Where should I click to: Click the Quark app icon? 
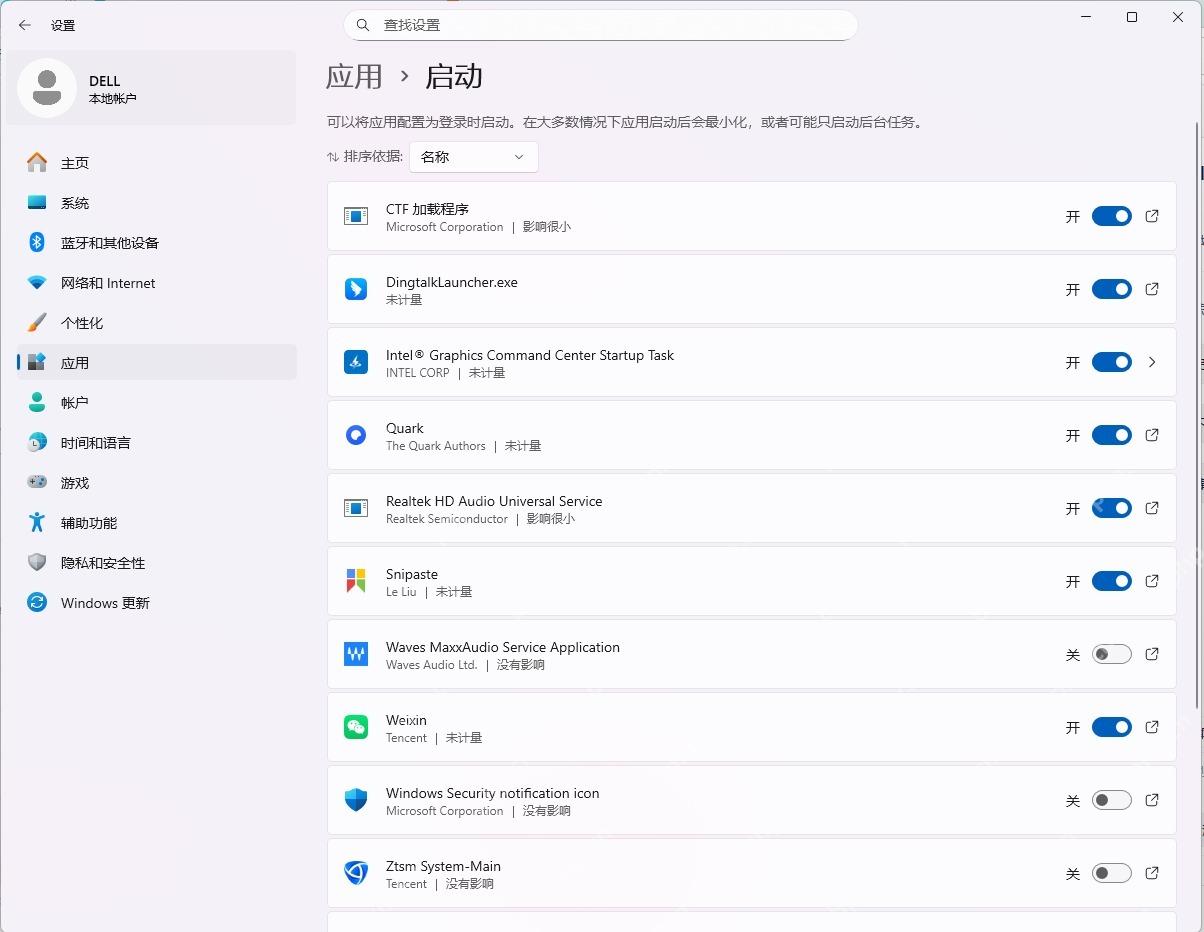pos(356,435)
